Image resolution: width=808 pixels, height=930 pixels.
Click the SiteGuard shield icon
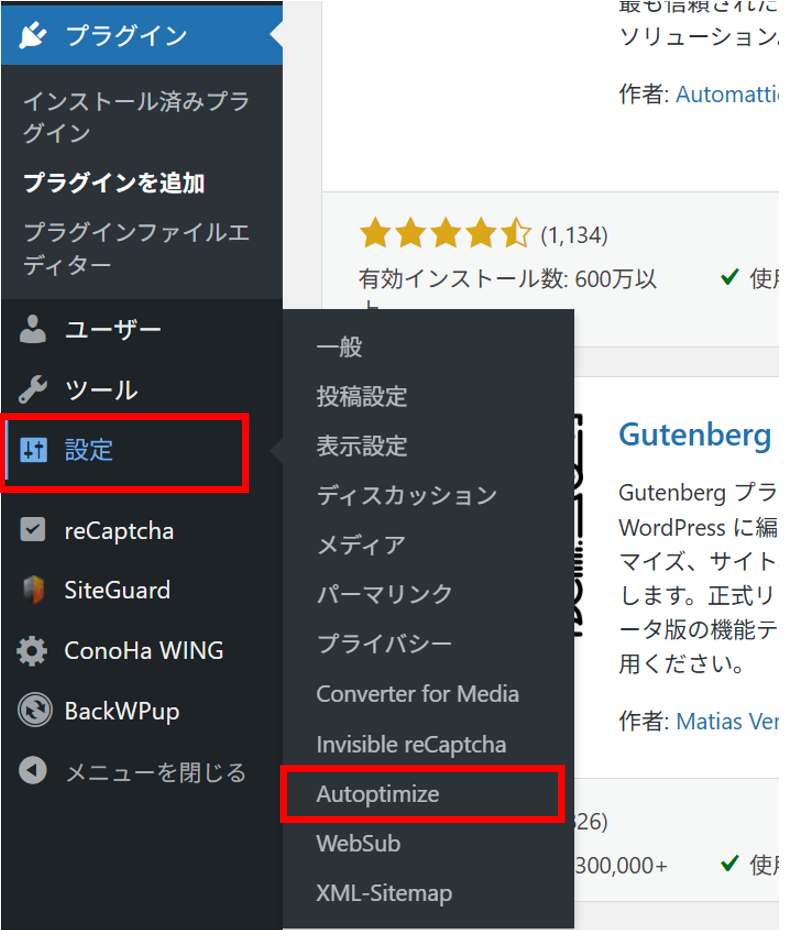click(x=34, y=590)
